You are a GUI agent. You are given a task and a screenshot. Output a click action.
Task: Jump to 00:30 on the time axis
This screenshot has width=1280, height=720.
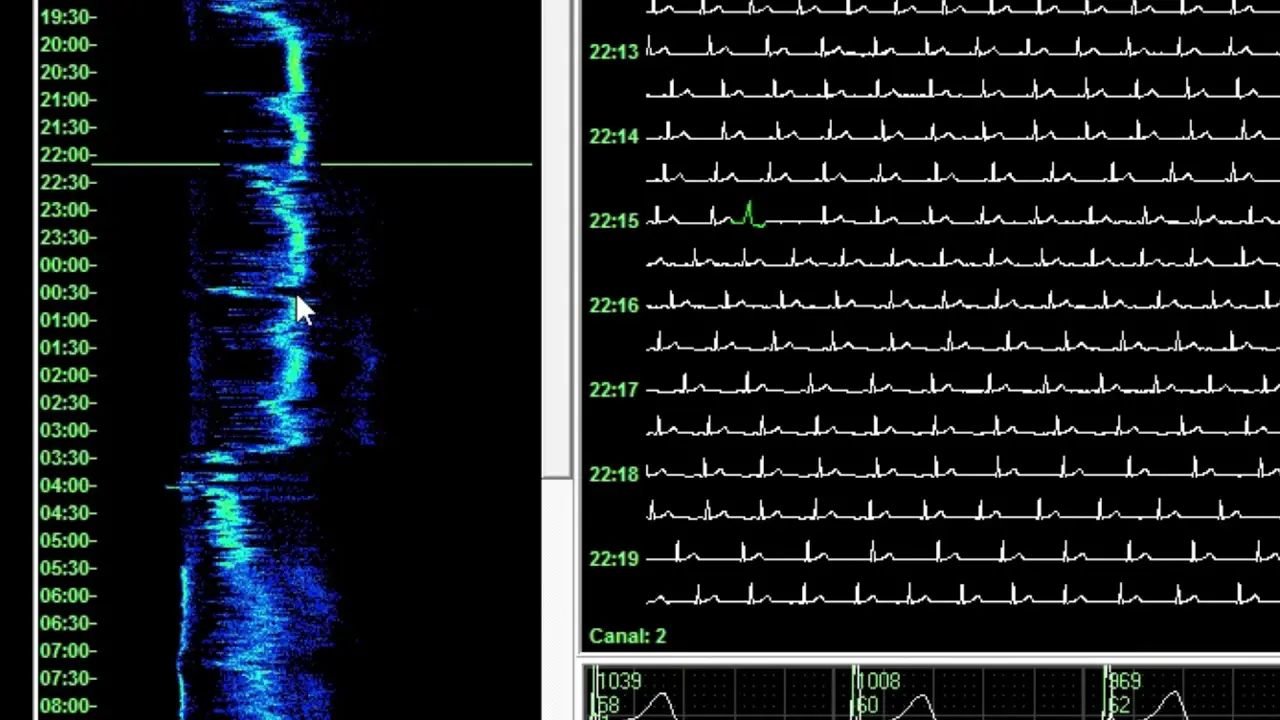click(x=68, y=293)
